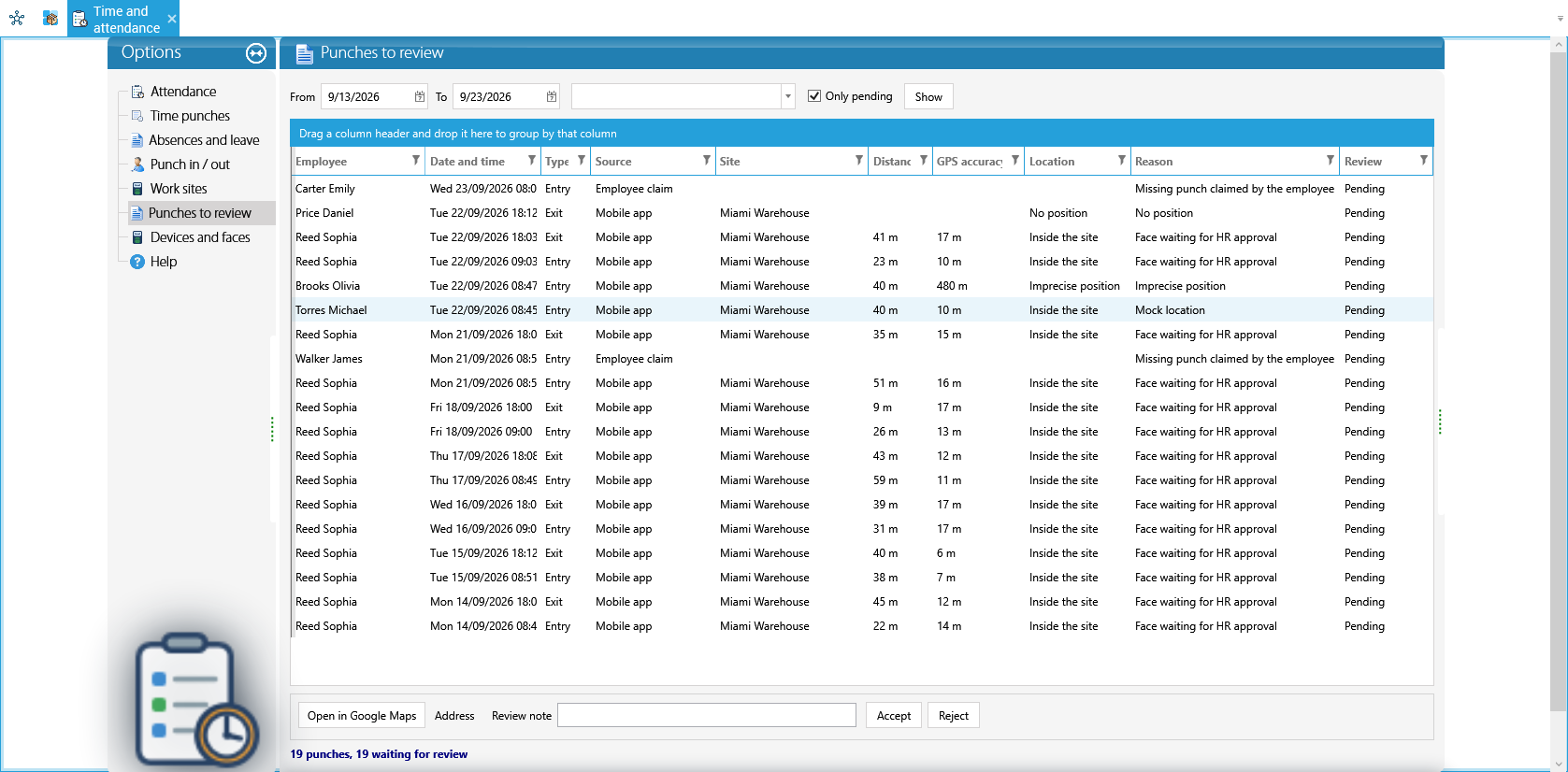Click the network hub icon in top bar
The image size is (1568, 772).
click(x=17, y=18)
